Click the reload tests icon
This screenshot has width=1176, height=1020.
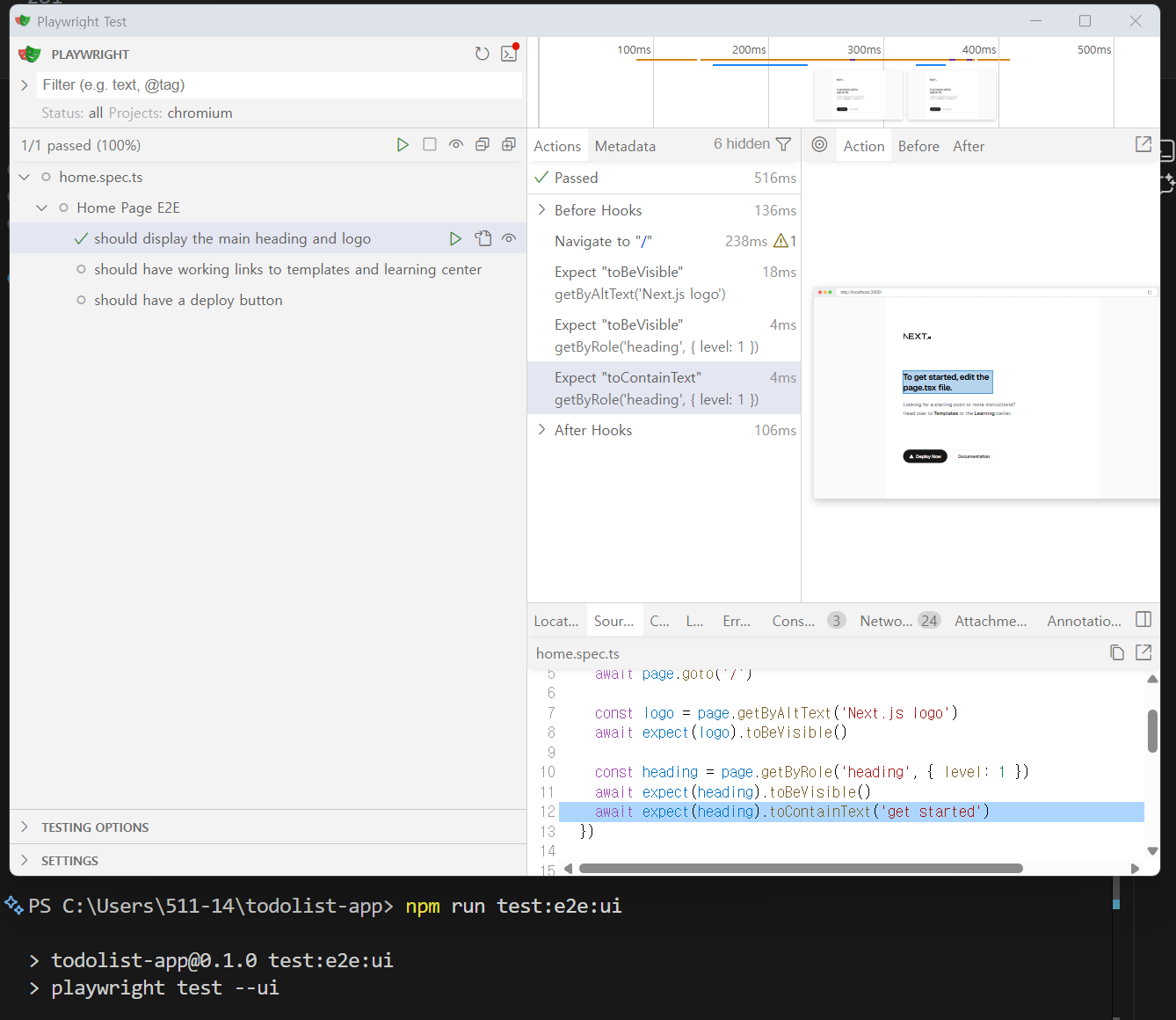(482, 54)
